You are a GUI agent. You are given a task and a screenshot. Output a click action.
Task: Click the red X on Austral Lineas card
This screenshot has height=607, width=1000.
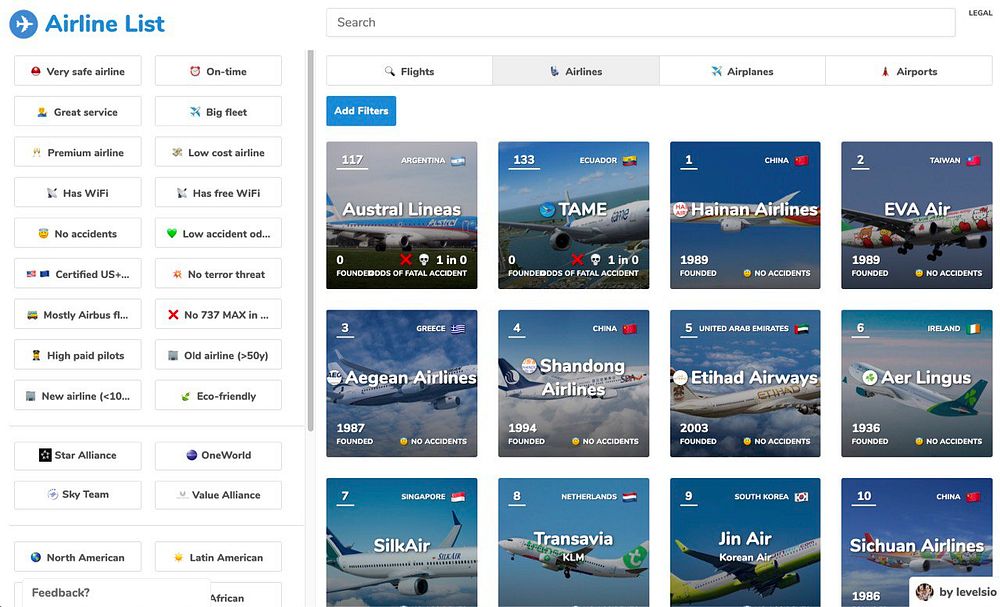[406, 260]
